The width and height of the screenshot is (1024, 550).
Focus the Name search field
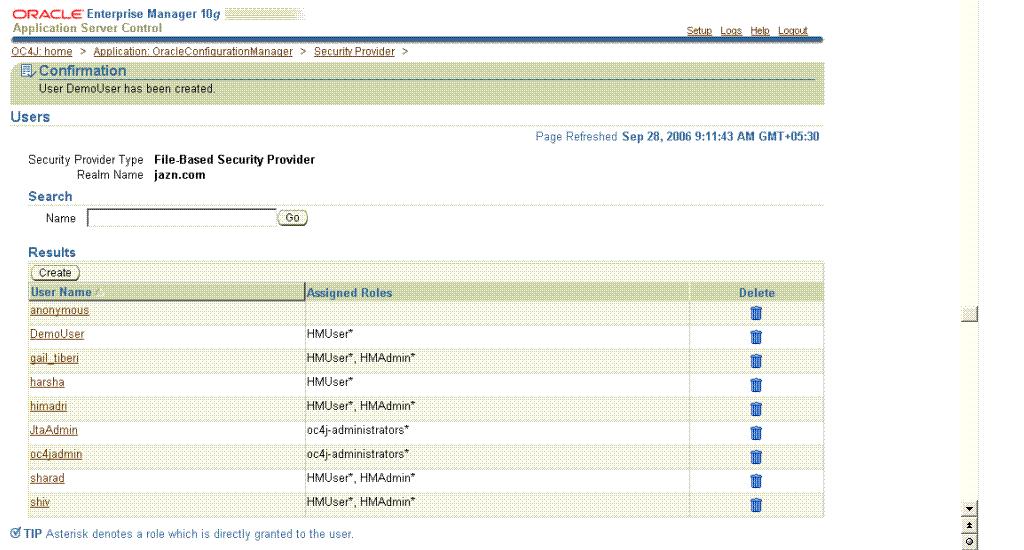(x=182, y=218)
